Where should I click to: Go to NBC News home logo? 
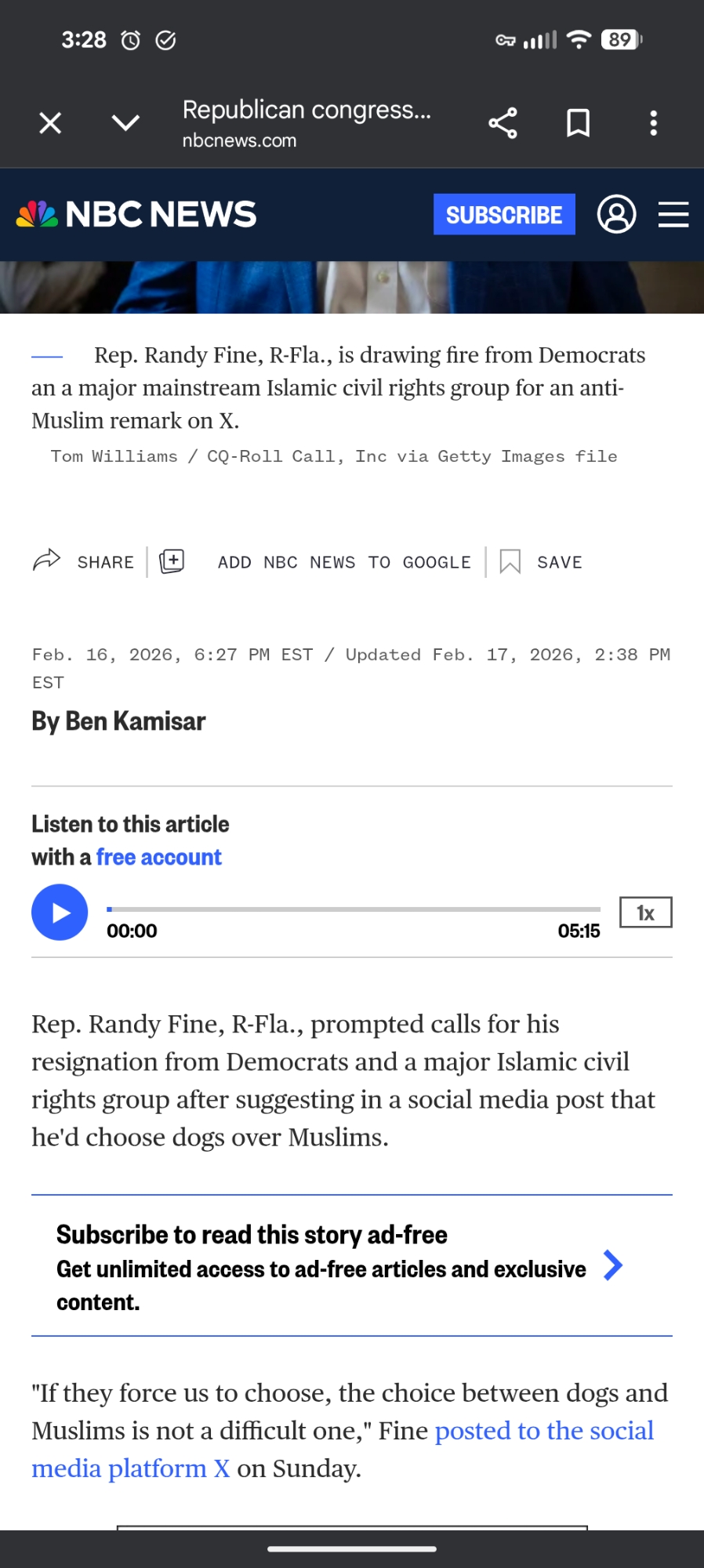[136, 214]
